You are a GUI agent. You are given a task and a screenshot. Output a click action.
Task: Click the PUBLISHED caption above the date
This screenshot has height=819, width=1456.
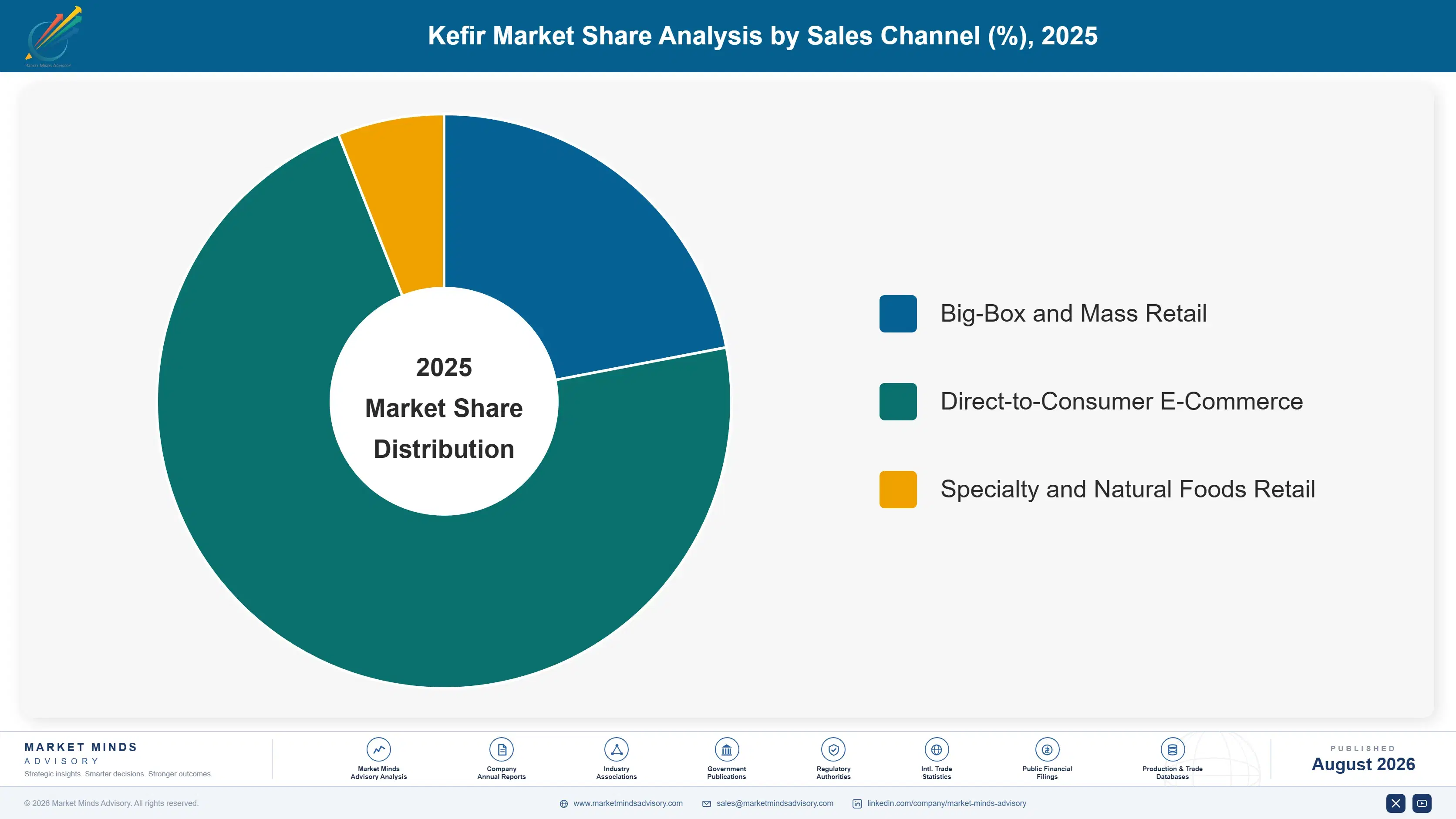coord(1363,749)
